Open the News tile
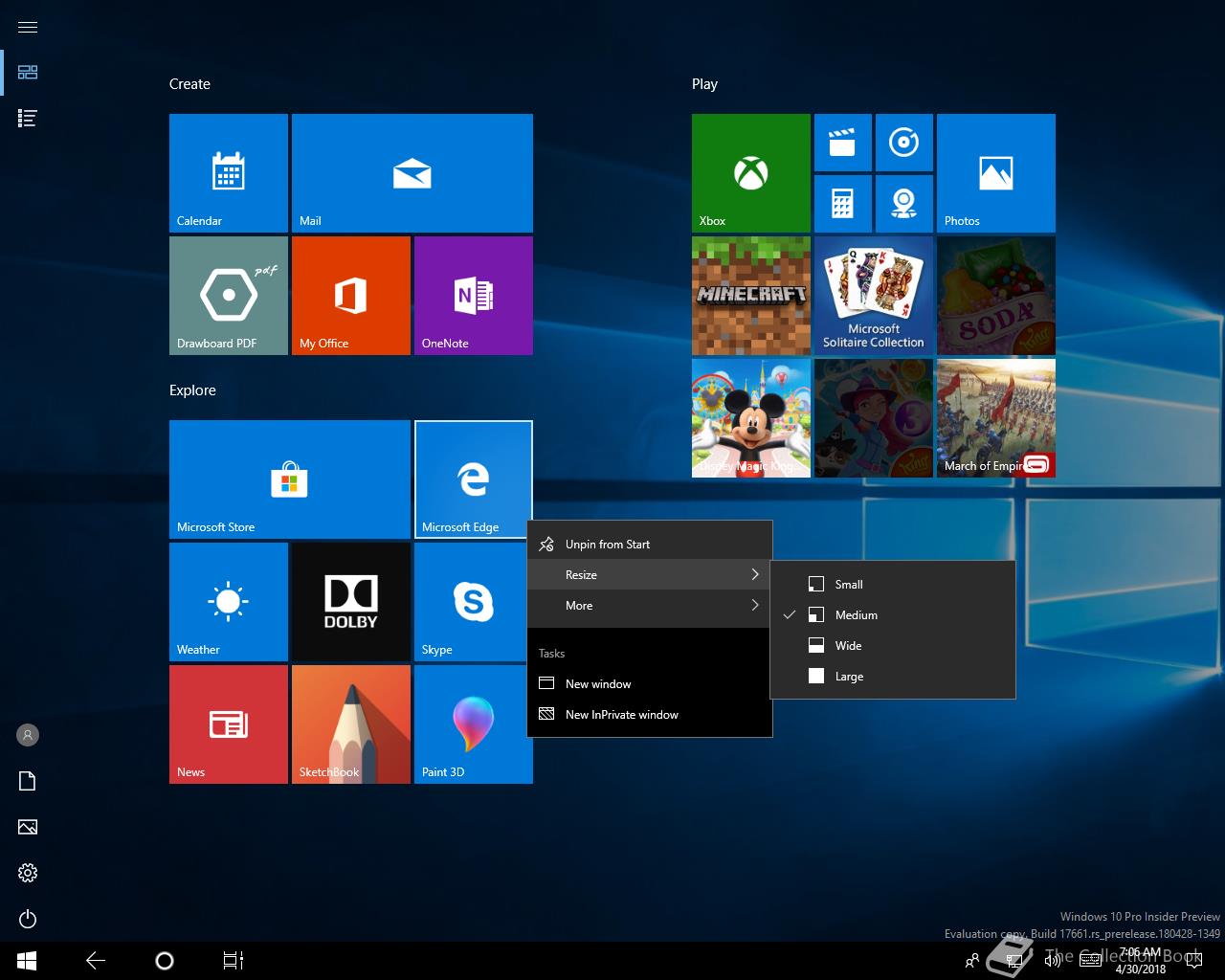This screenshot has width=1225, height=980. [x=229, y=724]
